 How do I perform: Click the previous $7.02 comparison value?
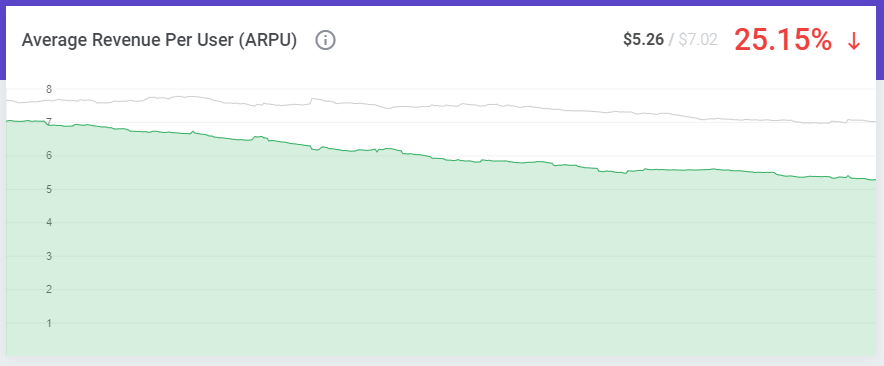click(697, 39)
